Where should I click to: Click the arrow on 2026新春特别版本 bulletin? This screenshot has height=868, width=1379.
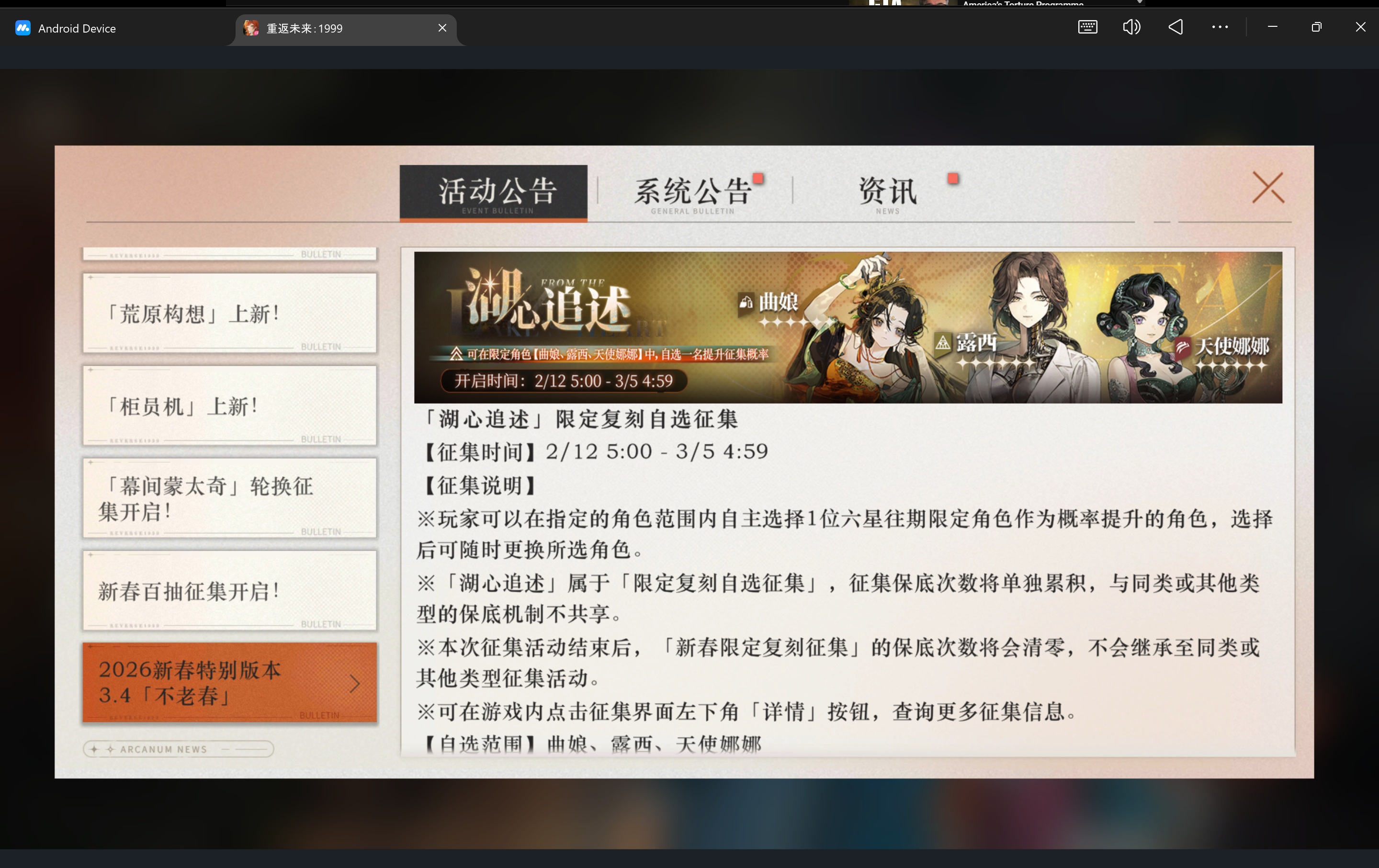tap(354, 683)
